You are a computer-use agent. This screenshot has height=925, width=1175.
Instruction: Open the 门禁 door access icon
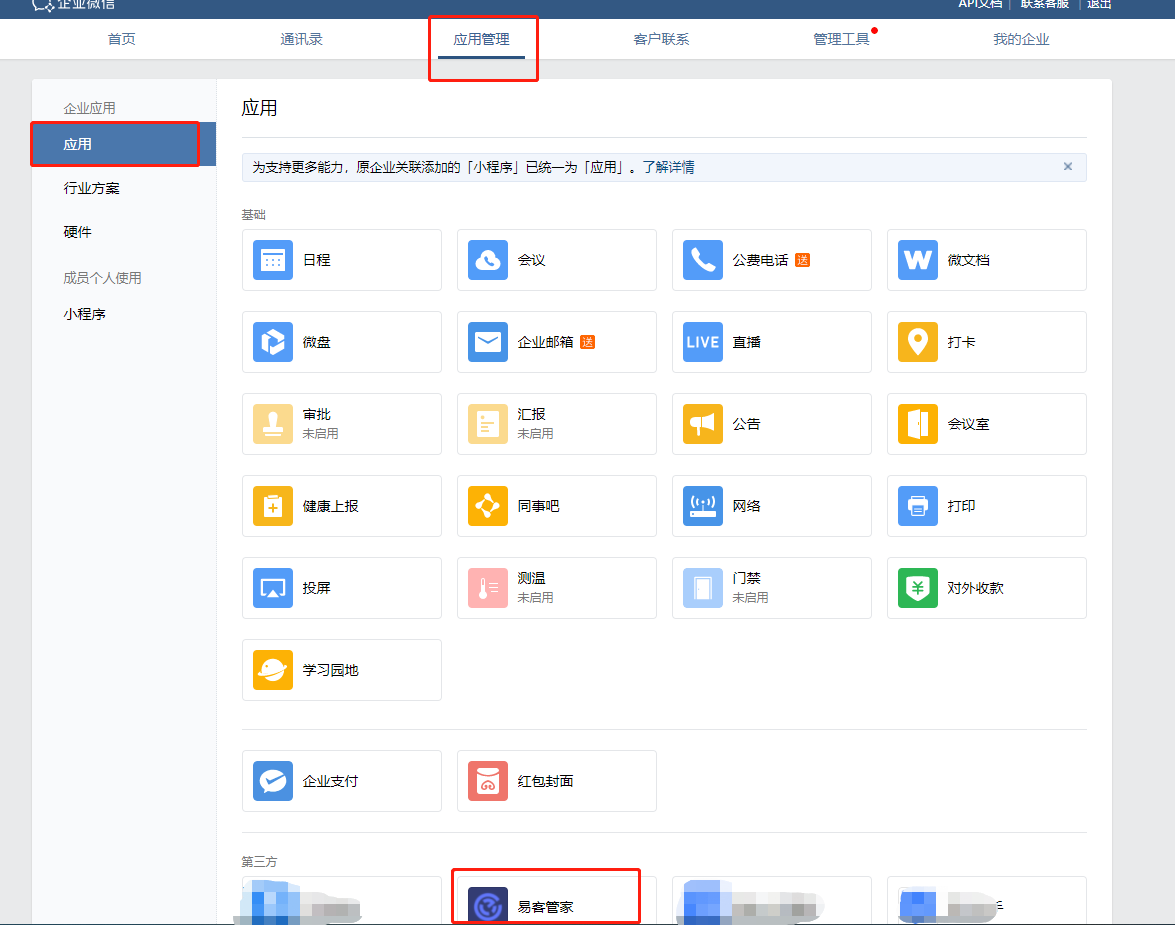tap(703, 588)
